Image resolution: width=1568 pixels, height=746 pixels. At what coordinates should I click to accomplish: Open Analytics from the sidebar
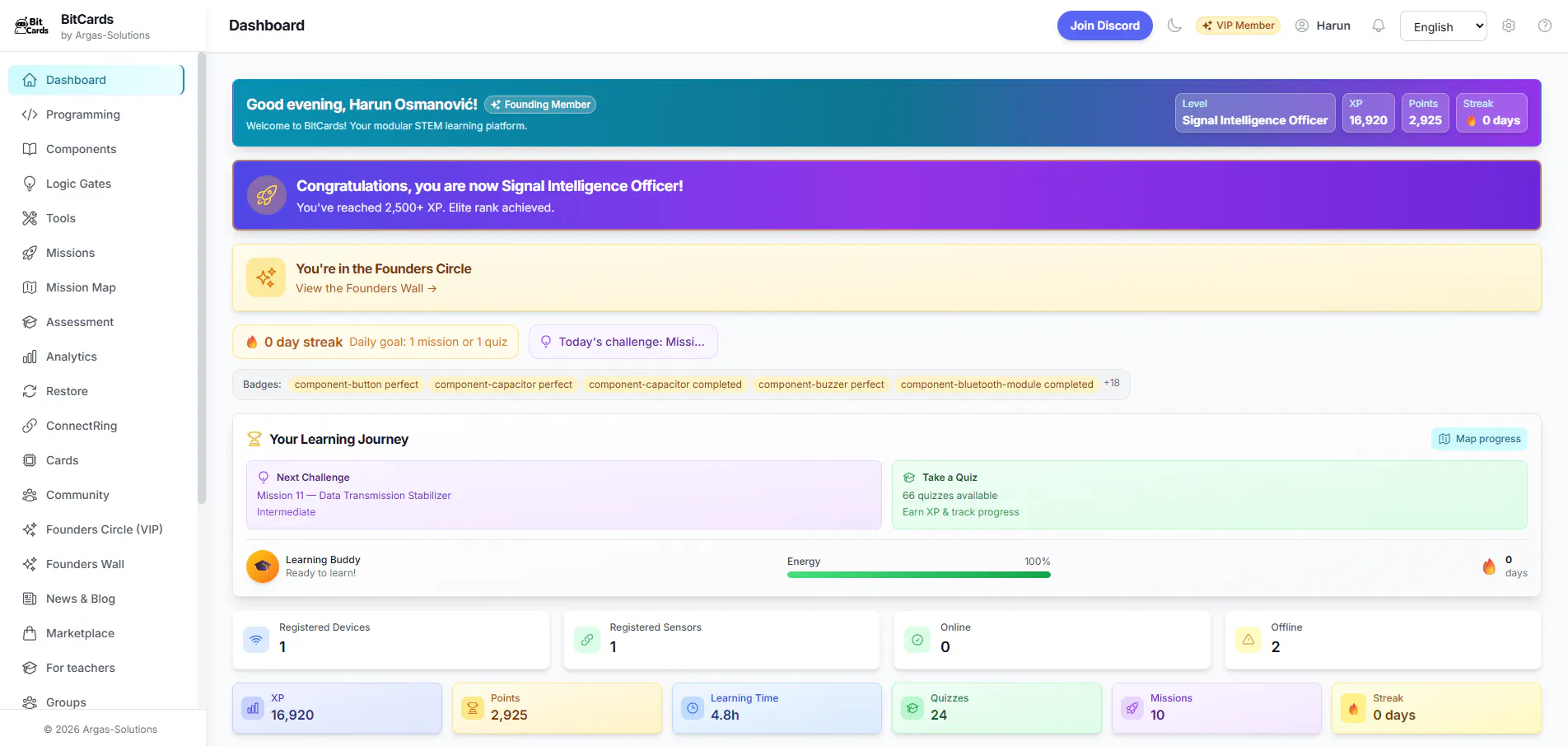tap(96, 357)
